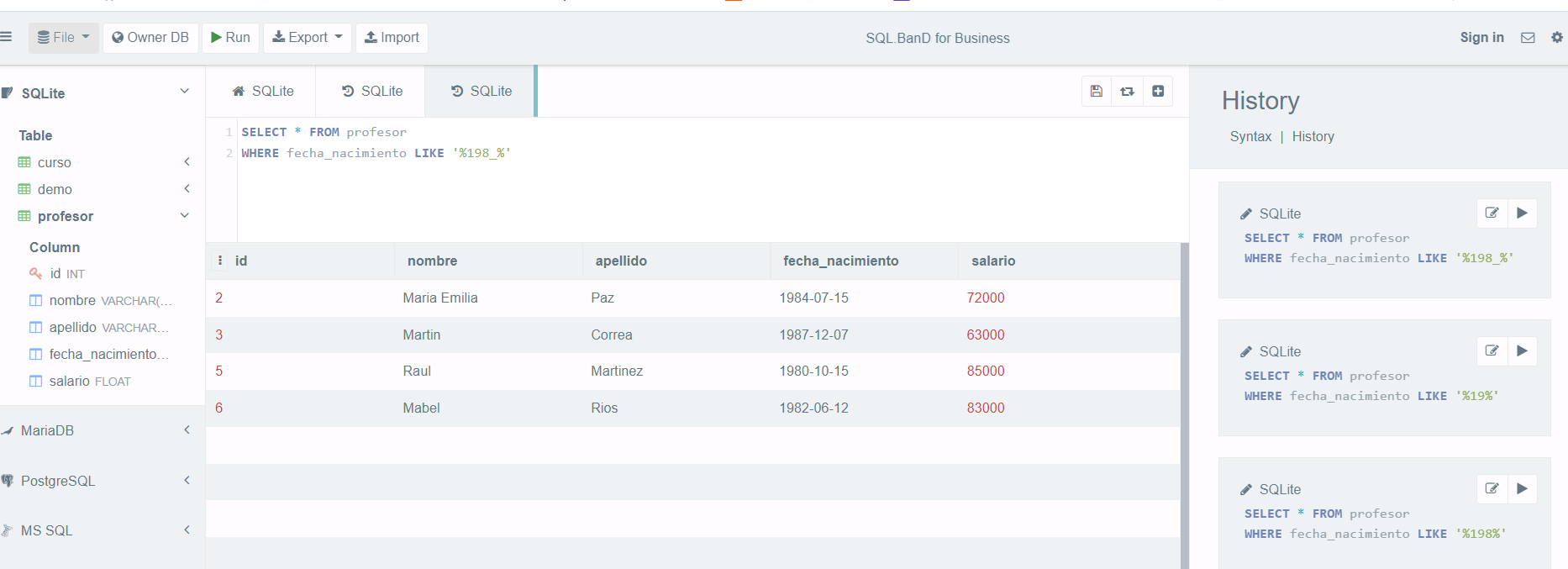Select the salario FLOAT column

(90, 381)
